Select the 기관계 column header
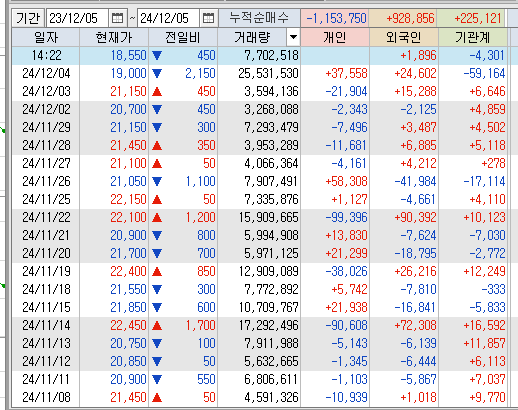Viewport: 518px width, 410px height. [x=473, y=37]
